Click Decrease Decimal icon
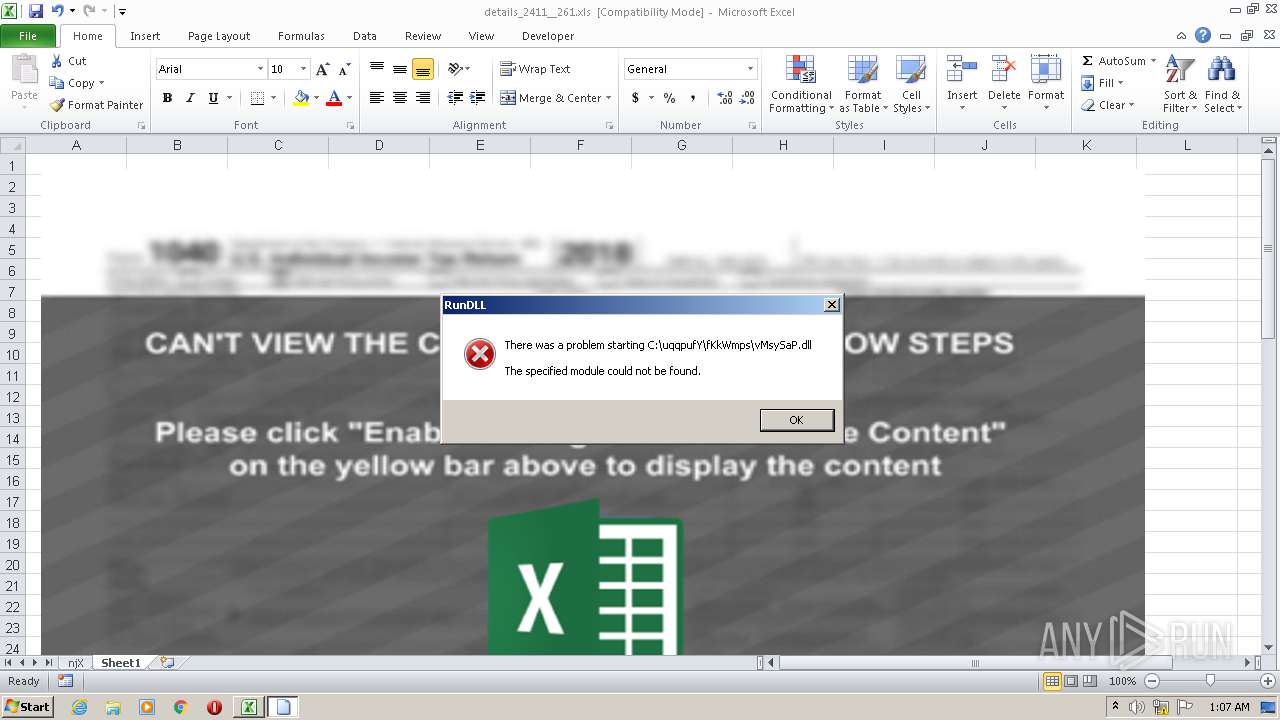The width and height of the screenshot is (1280, 720). tap(749, 98)
